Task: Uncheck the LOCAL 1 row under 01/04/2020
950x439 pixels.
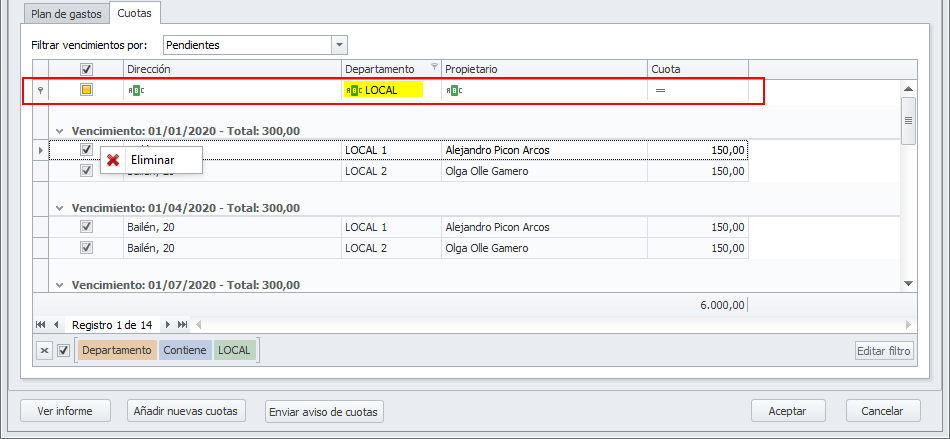Action: coord(86,226)
